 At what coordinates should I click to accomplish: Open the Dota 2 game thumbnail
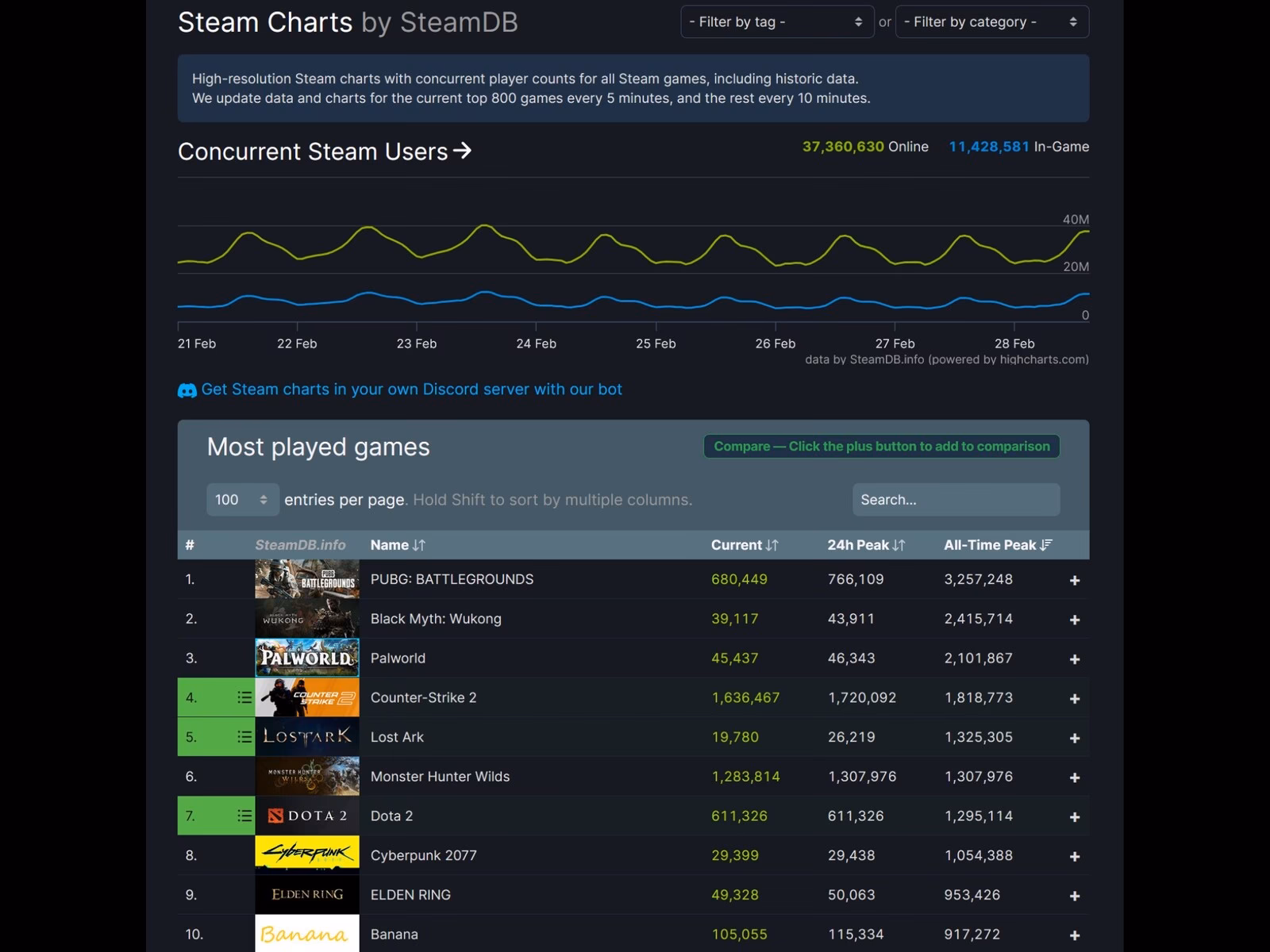point(307,816)
